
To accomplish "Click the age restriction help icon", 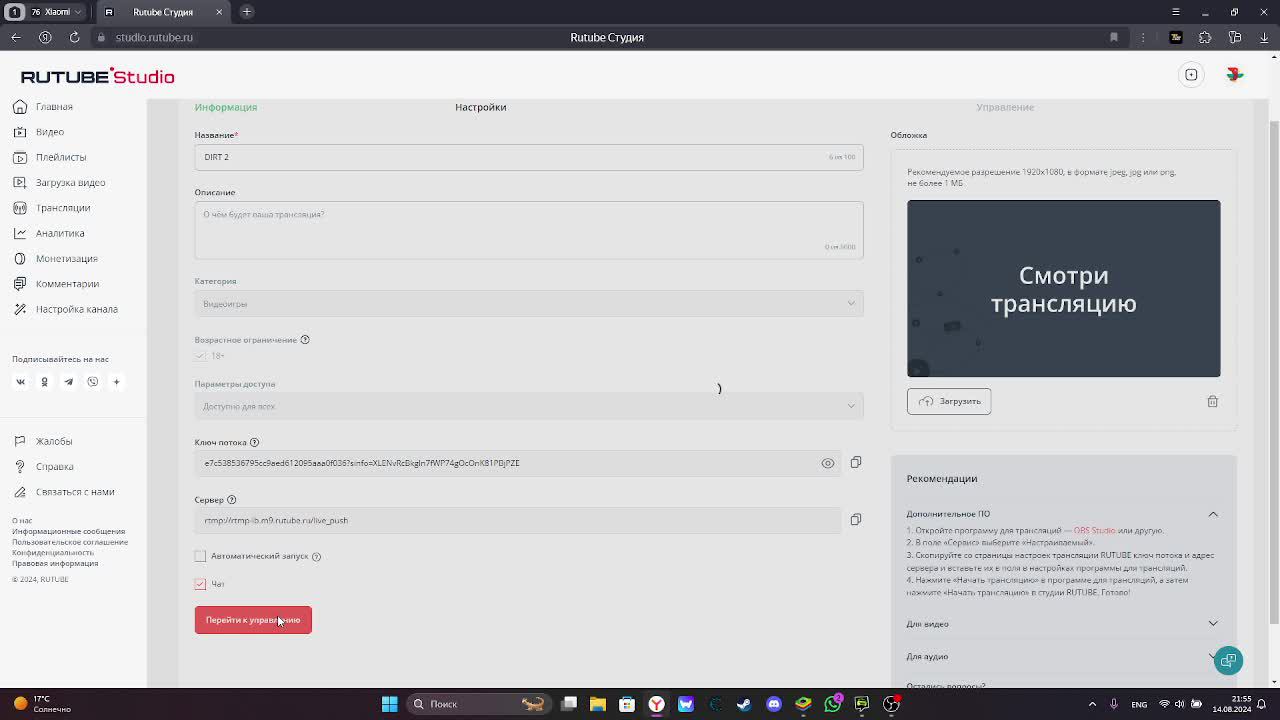I will [305, 340].
